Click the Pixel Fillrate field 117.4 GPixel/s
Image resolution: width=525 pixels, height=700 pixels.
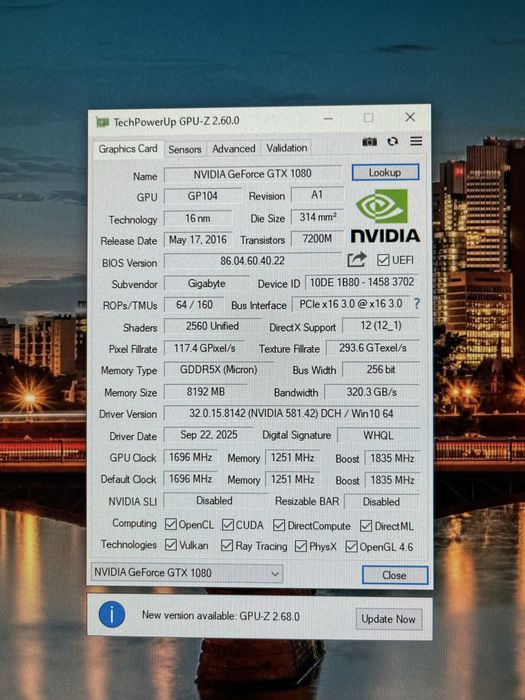tap(204, 348)
